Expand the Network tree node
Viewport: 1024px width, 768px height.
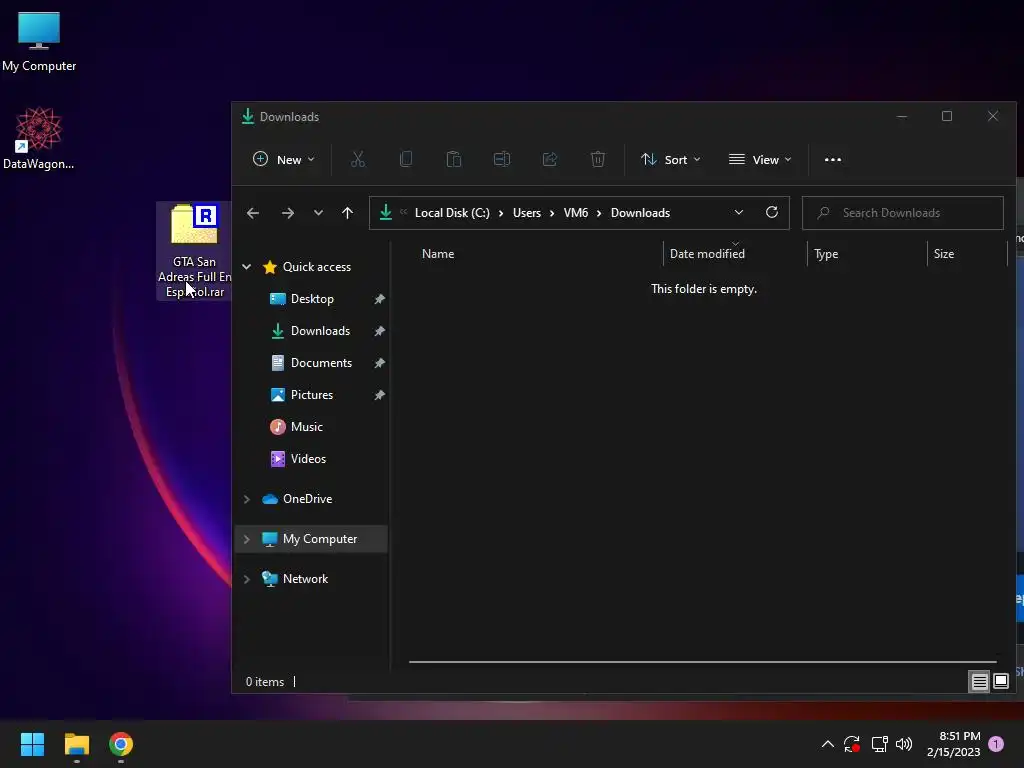pos(247,579)
